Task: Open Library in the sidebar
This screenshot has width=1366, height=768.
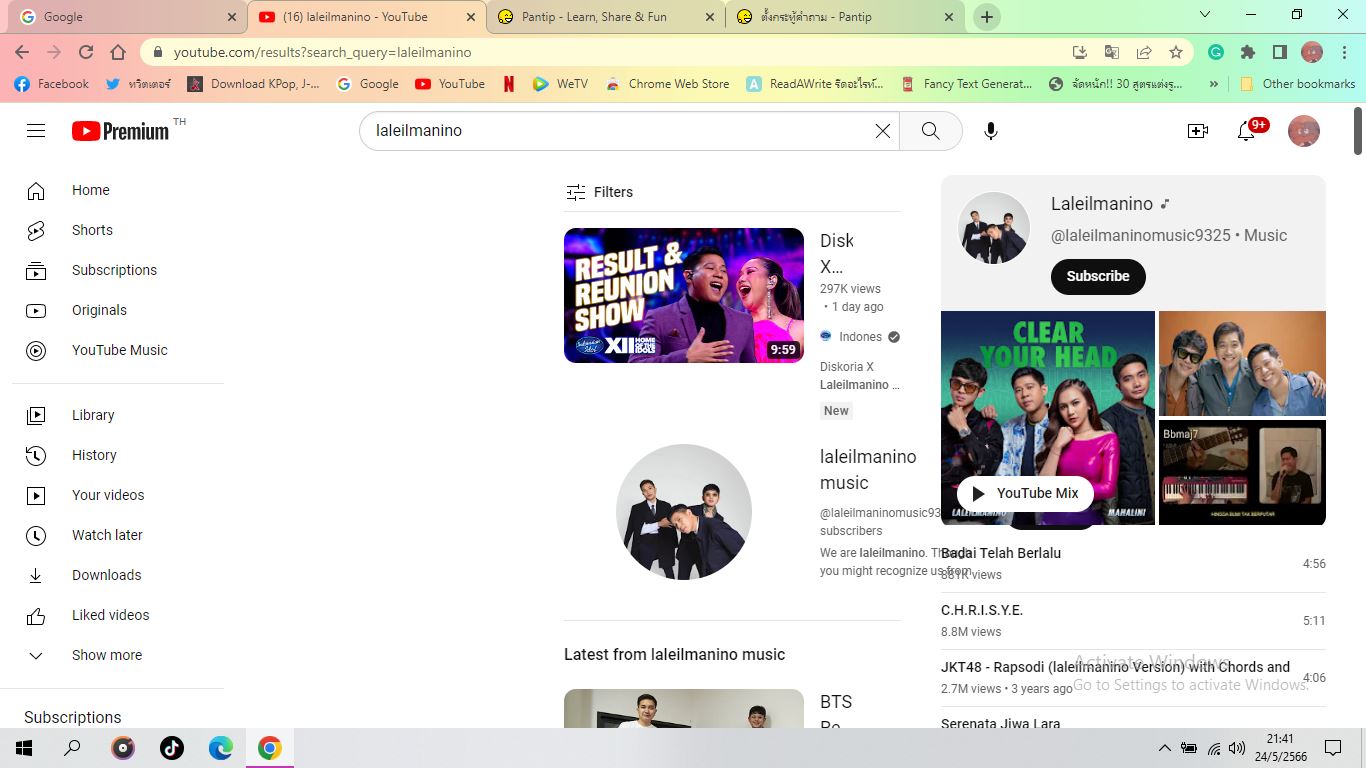Action: (118, 415)
